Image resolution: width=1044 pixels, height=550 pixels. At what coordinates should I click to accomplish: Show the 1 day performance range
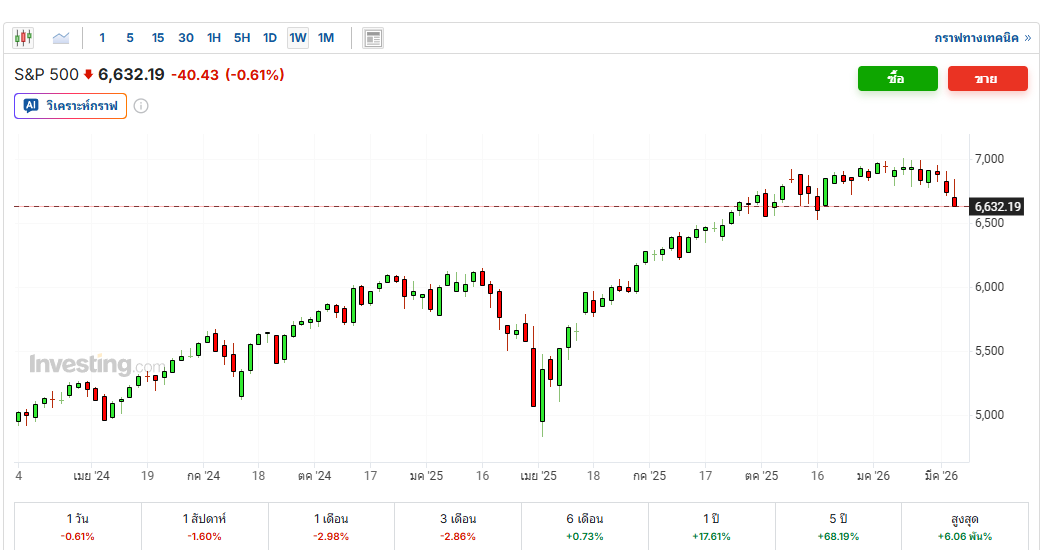point(78,526)
